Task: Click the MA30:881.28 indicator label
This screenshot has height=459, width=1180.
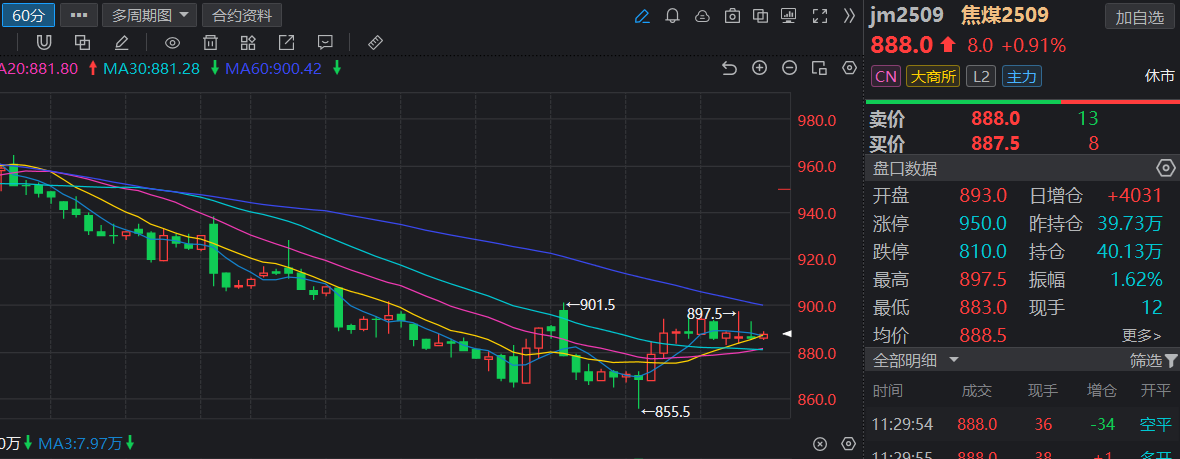Action: [151, 68]
